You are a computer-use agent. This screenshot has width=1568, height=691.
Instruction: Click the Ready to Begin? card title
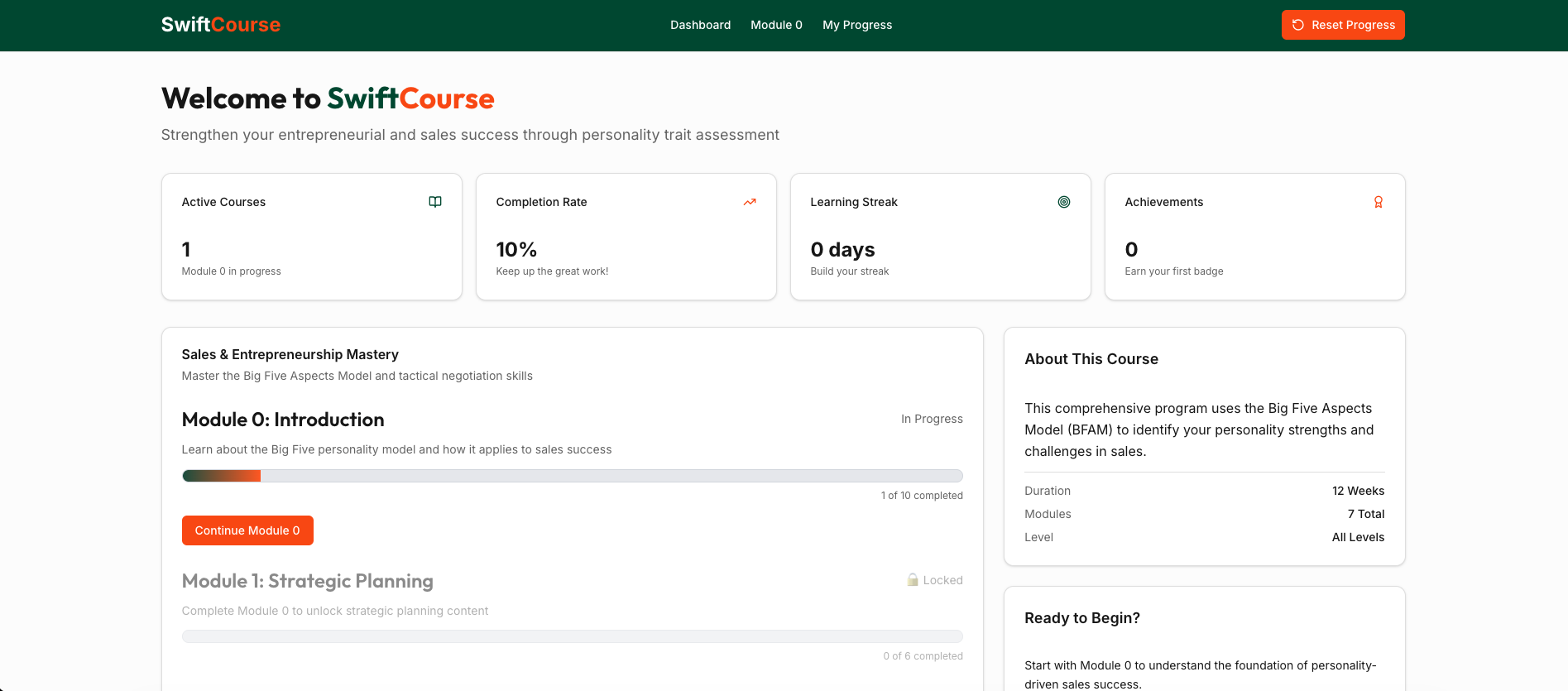coord(1082,618)
